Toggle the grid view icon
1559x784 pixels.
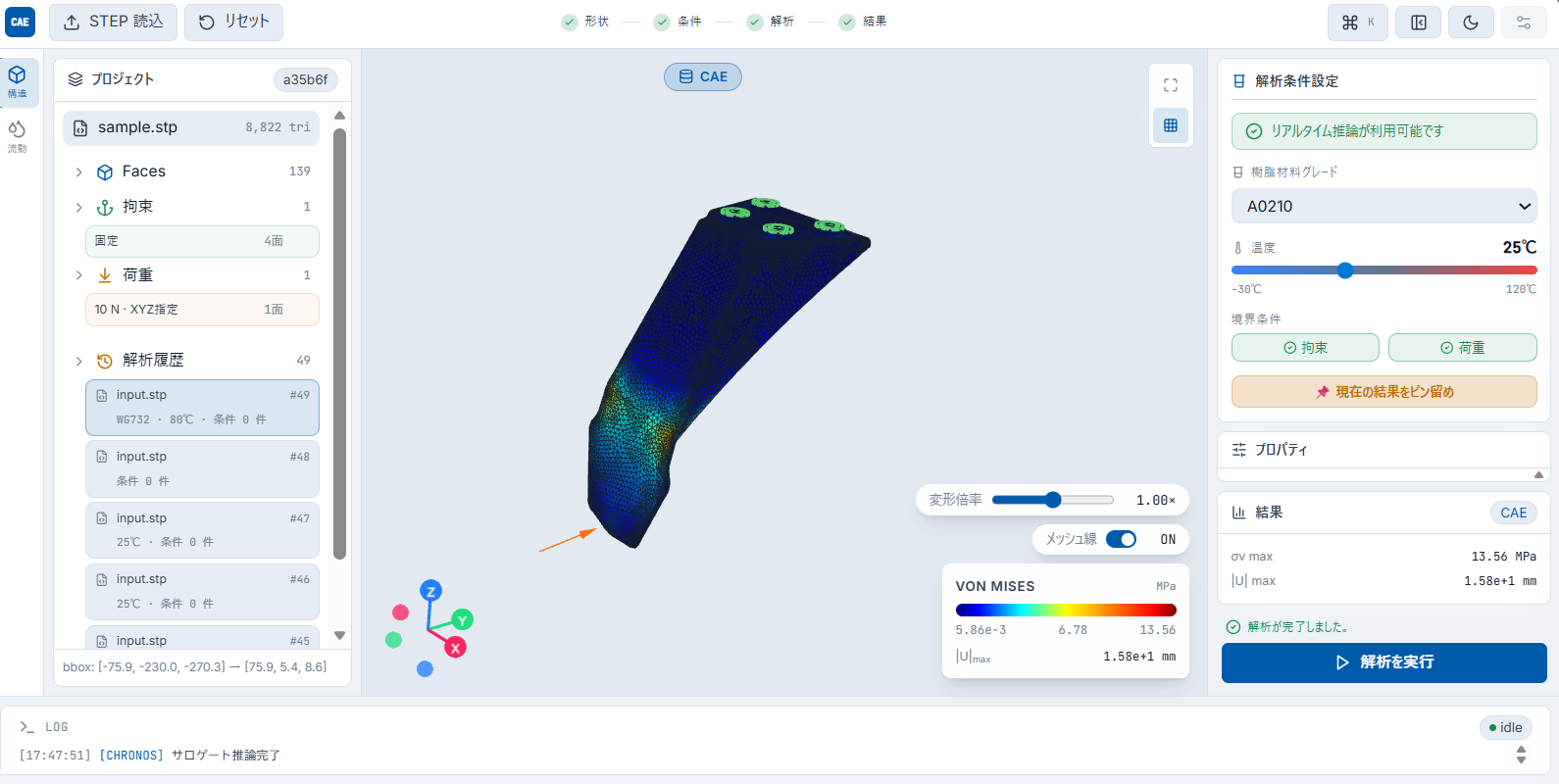pos(1171,125)
